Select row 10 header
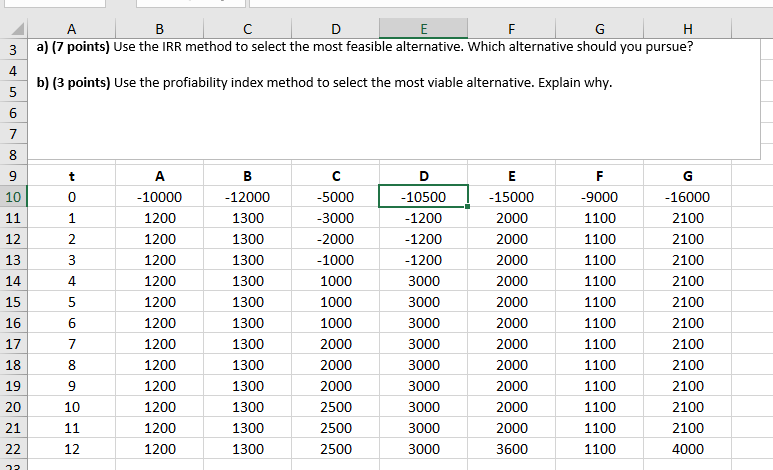 point(13,197)
